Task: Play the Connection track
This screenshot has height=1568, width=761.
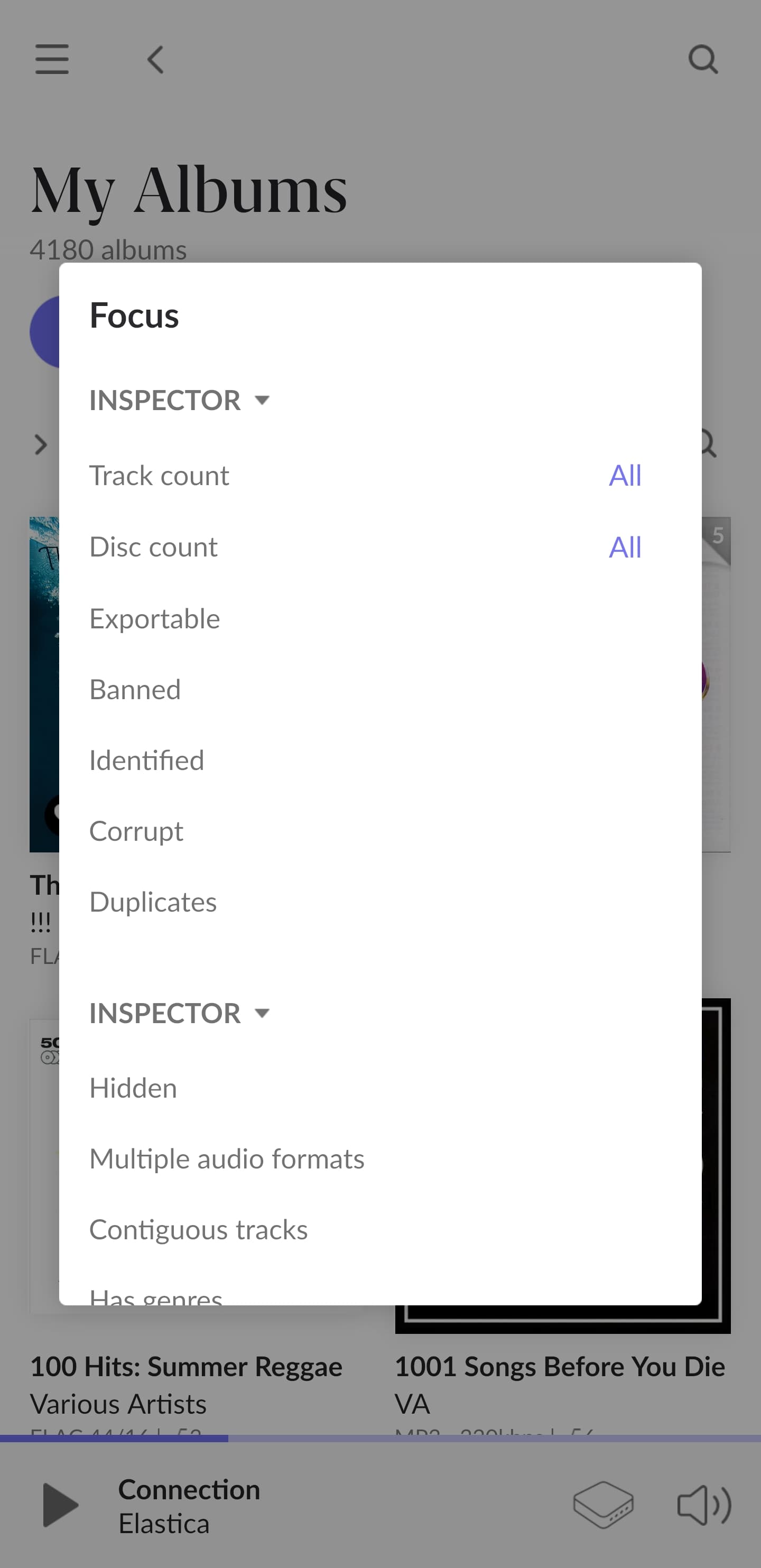Action: coord(61,1505)
